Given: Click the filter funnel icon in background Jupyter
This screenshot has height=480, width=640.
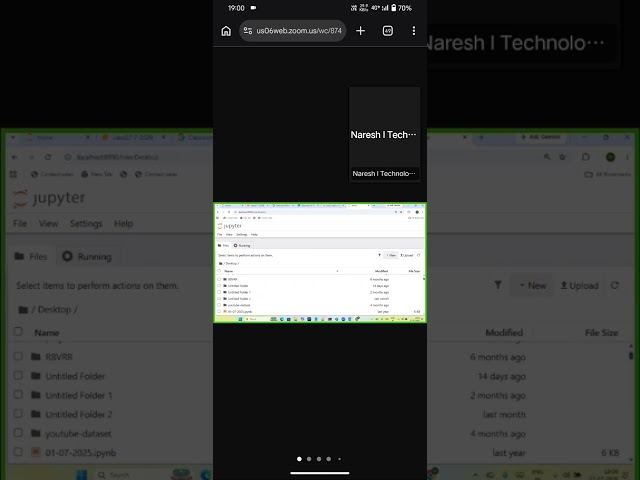Looking at the screenshot, I should (498, 285).
